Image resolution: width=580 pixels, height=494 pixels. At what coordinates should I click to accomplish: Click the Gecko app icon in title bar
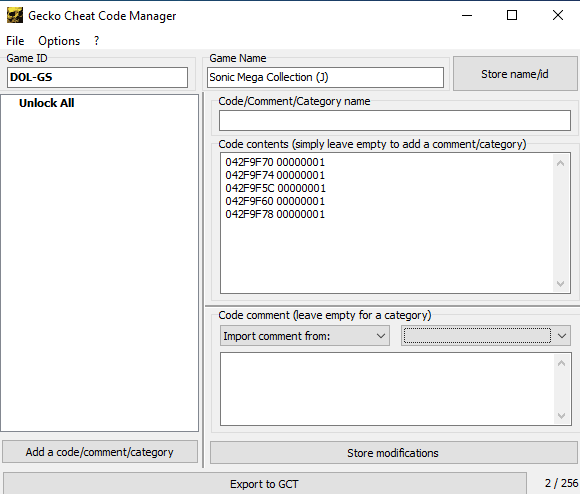pos(15,16)
